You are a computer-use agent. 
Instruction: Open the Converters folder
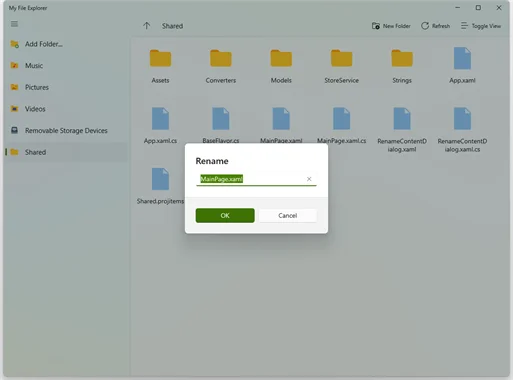pos(221,66)
